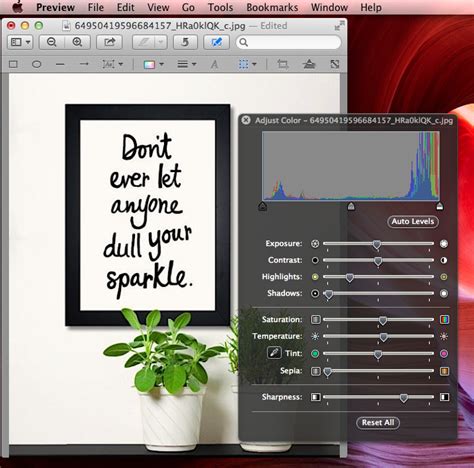Open the sidebar view dropdown
The height and width of the screenshot is (468, 474).
[x=20, y=42]
